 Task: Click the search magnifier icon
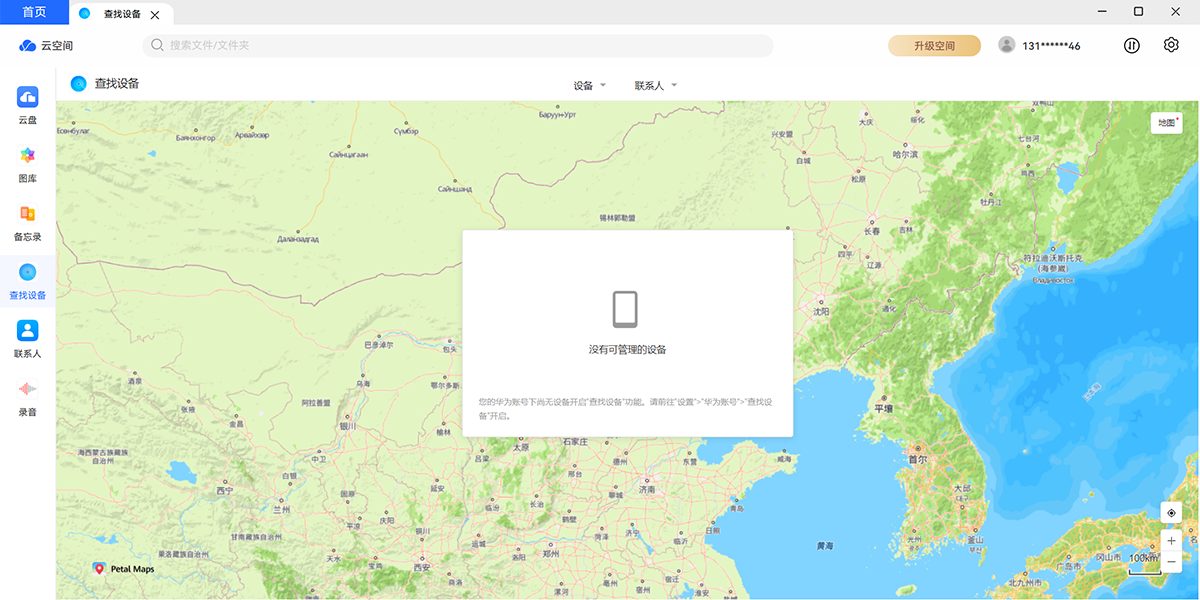coord(158,45)
